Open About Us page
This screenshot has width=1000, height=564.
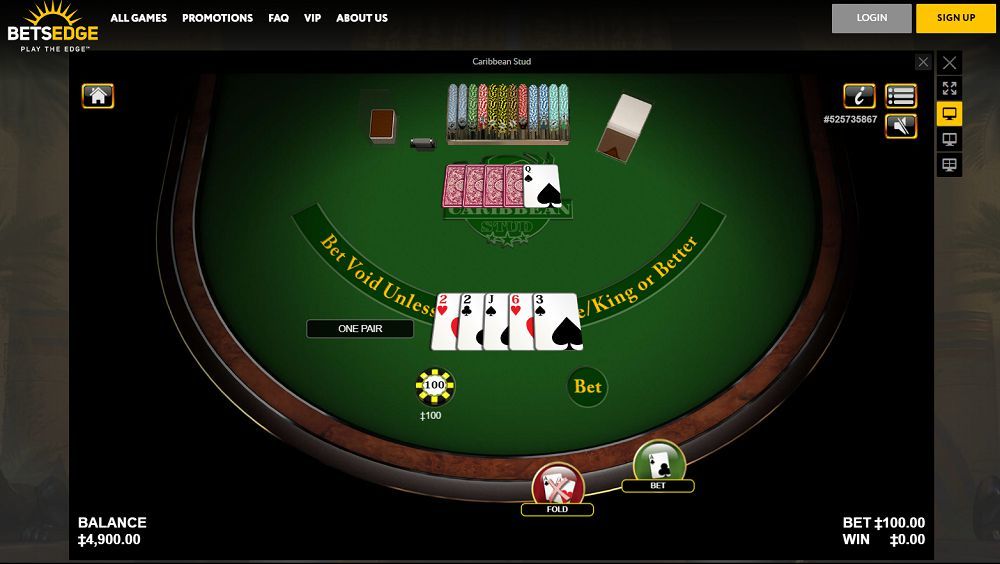click(362, 18)
